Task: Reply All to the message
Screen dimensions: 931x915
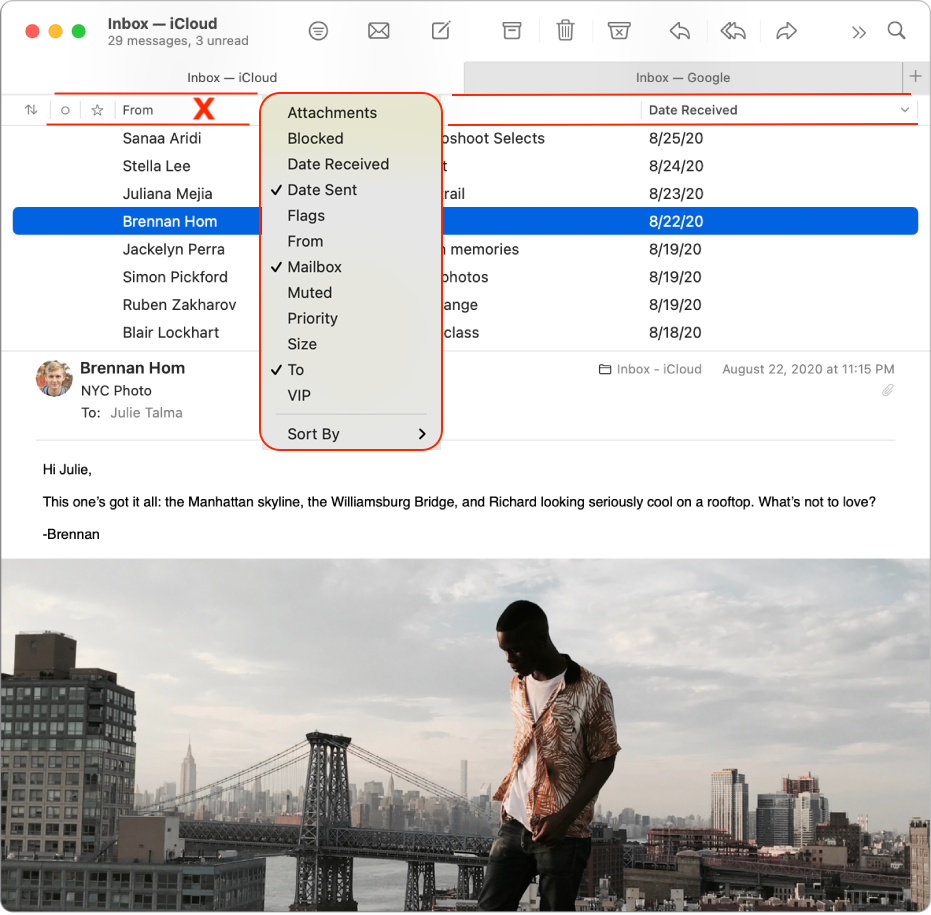Action: click(733, 30)
